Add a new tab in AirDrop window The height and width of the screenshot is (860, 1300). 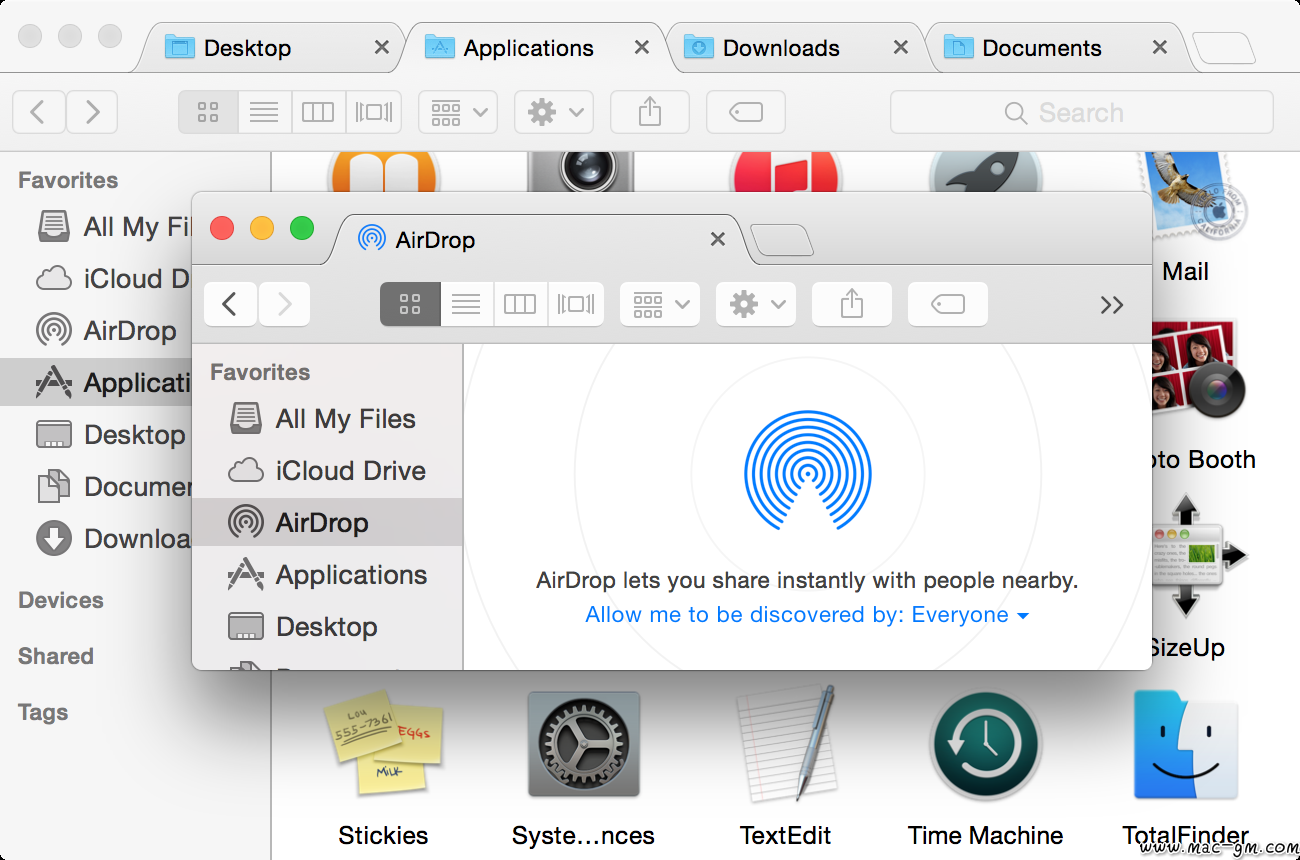(782, 240)
